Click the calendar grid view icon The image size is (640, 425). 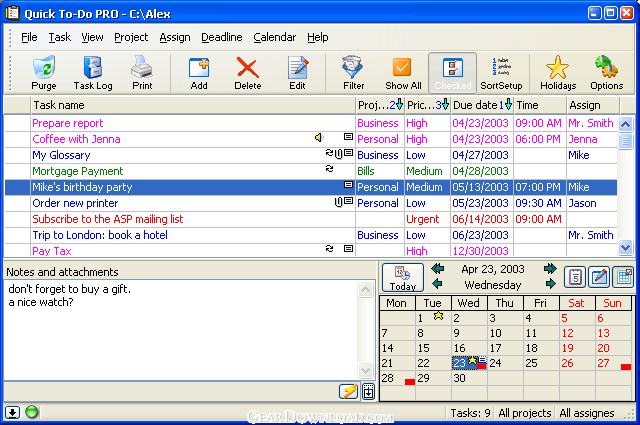point(624,277)
